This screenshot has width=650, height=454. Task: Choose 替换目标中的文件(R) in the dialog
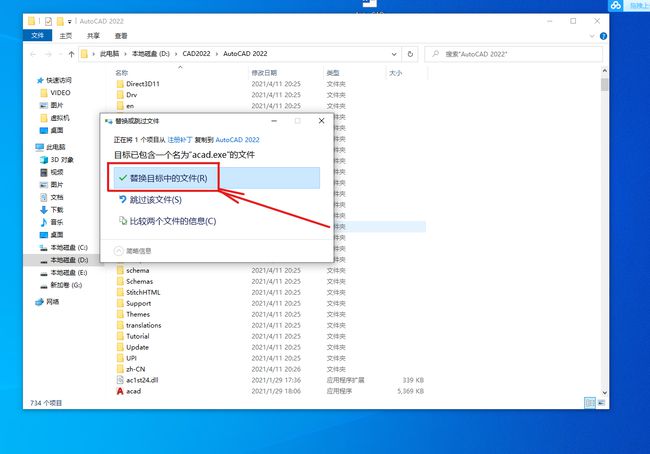[x=216, y=178]
